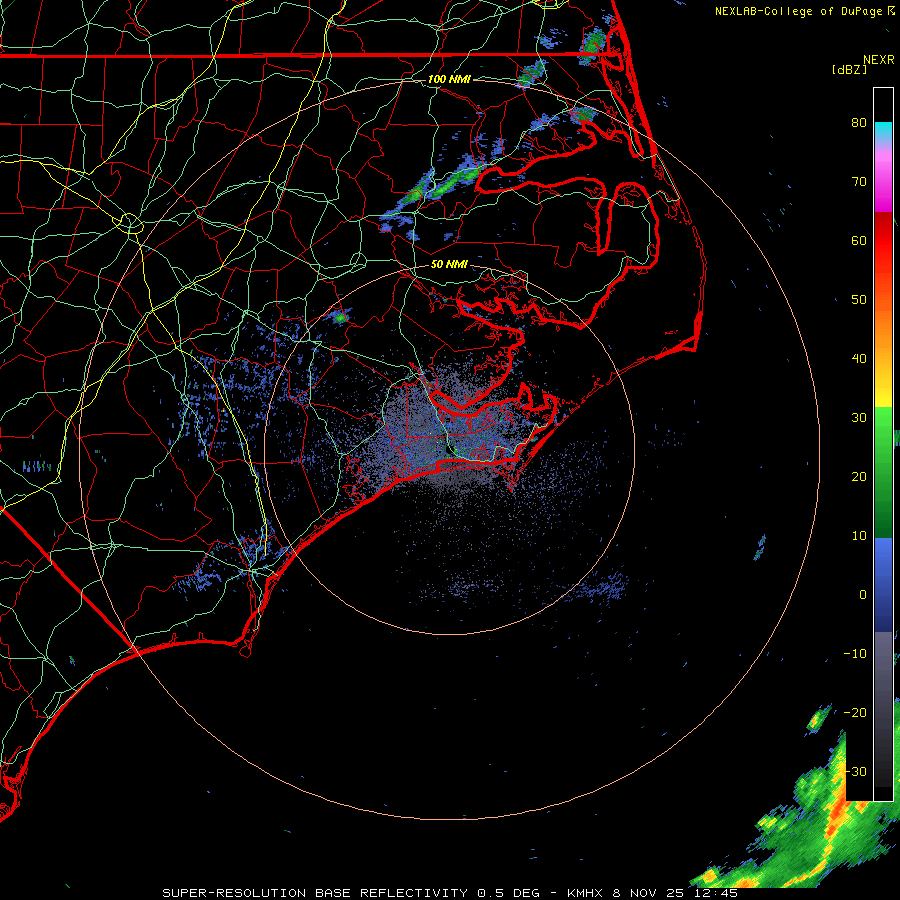
Task: Click the 100 NMI range ring label
Action: point(449,79)
